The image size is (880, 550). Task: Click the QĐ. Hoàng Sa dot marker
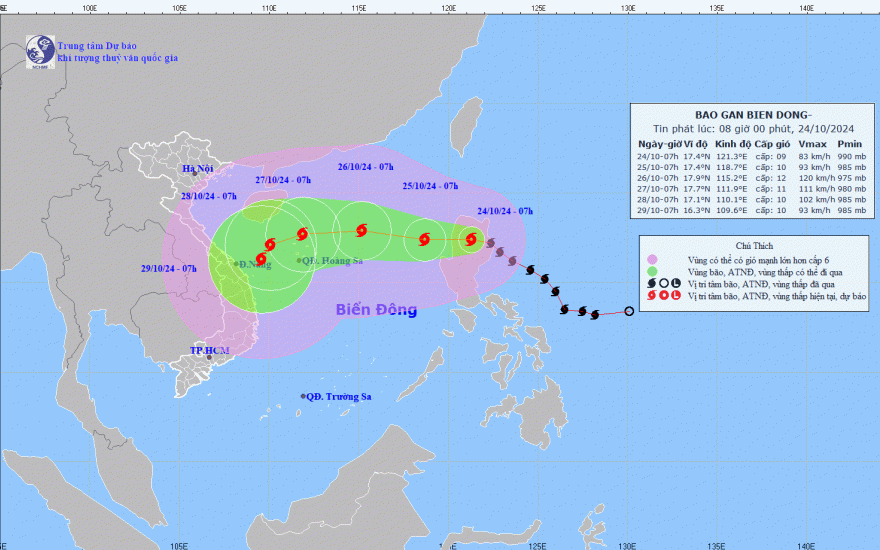pyautogui.click(x=299, y=260)
